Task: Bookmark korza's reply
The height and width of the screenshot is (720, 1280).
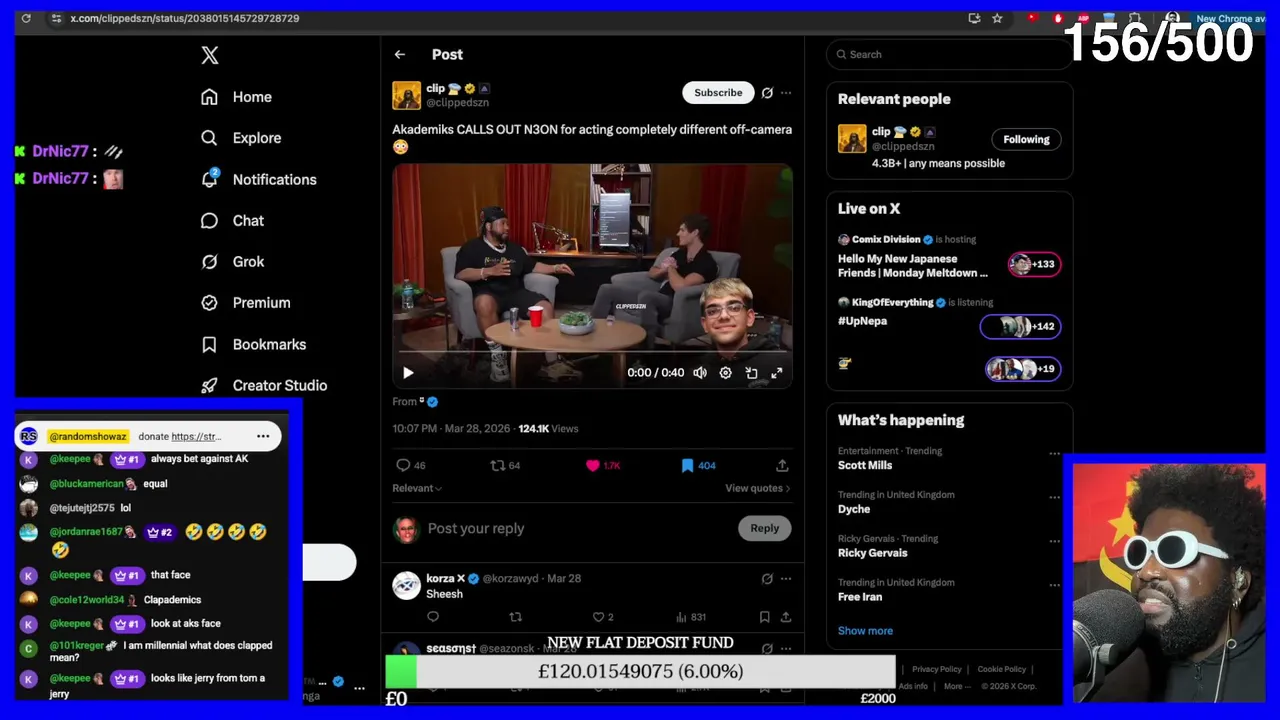Action: tap(764, 617)
